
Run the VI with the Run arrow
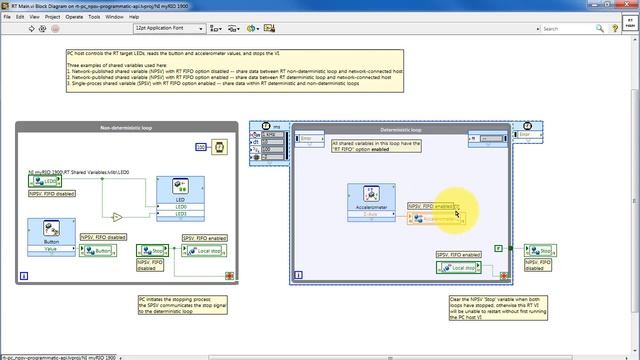(31, 29)
